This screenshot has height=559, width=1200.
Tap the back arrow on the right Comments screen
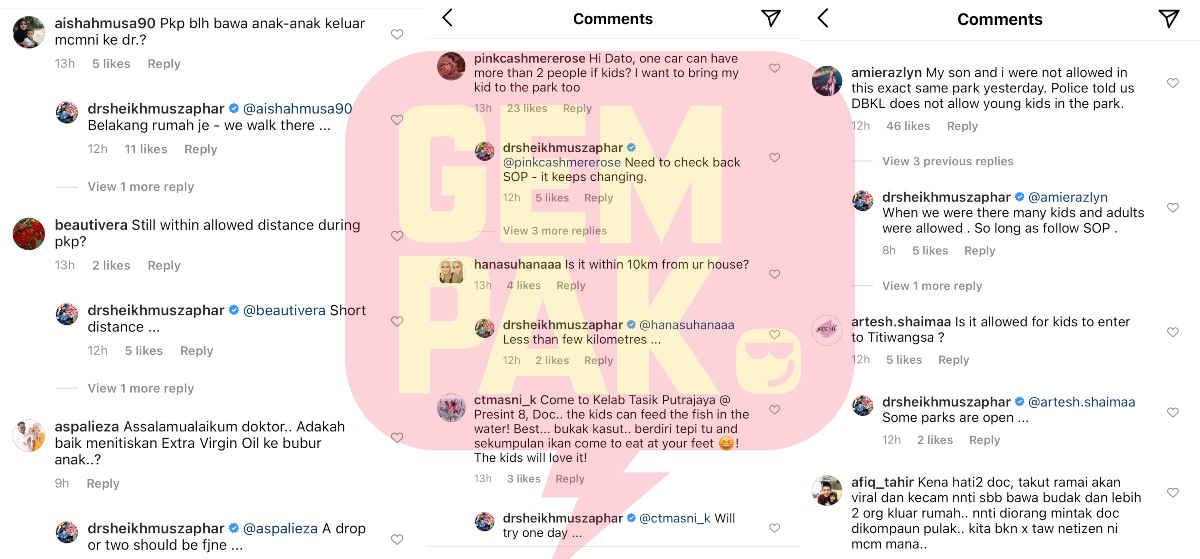coord(822,18)
